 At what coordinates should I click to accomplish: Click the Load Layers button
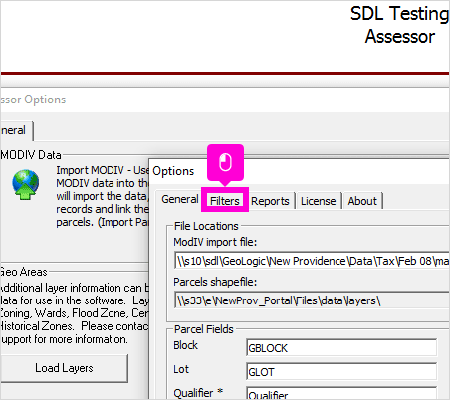click(64, 368)
